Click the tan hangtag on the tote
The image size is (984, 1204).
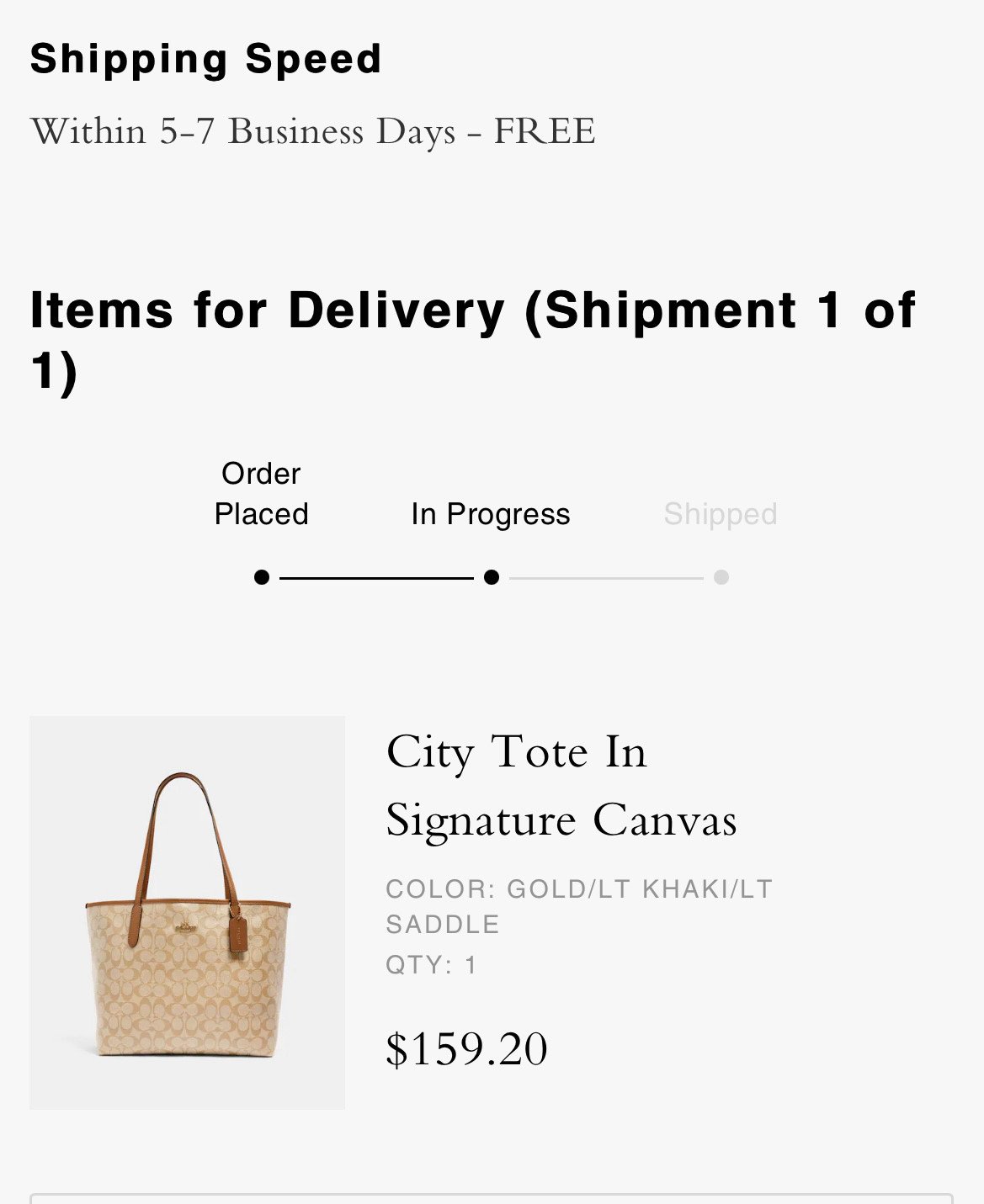click(x=237, y=934)
